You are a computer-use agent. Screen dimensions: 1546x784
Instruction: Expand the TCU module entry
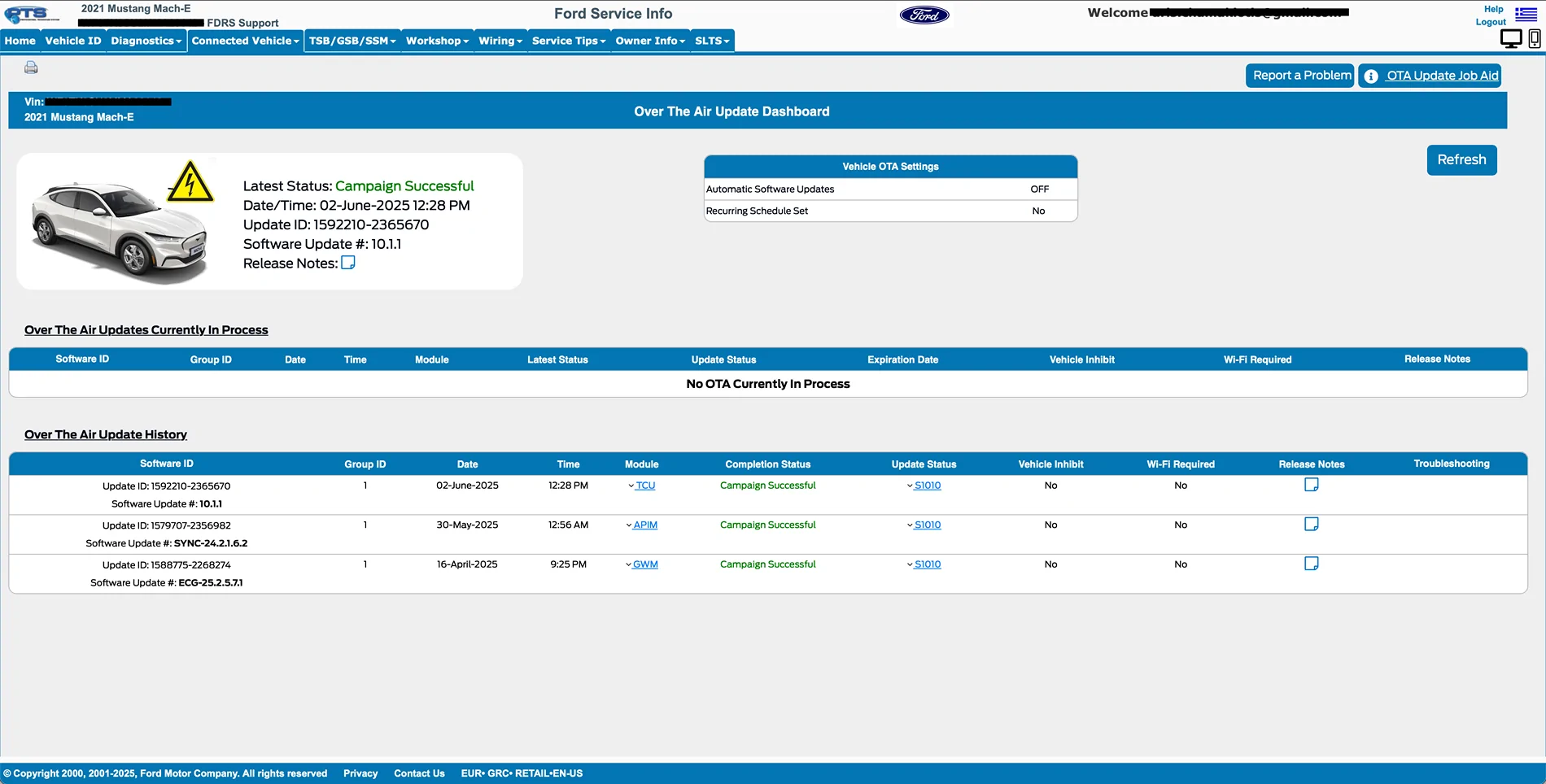[x=641, y=486]
